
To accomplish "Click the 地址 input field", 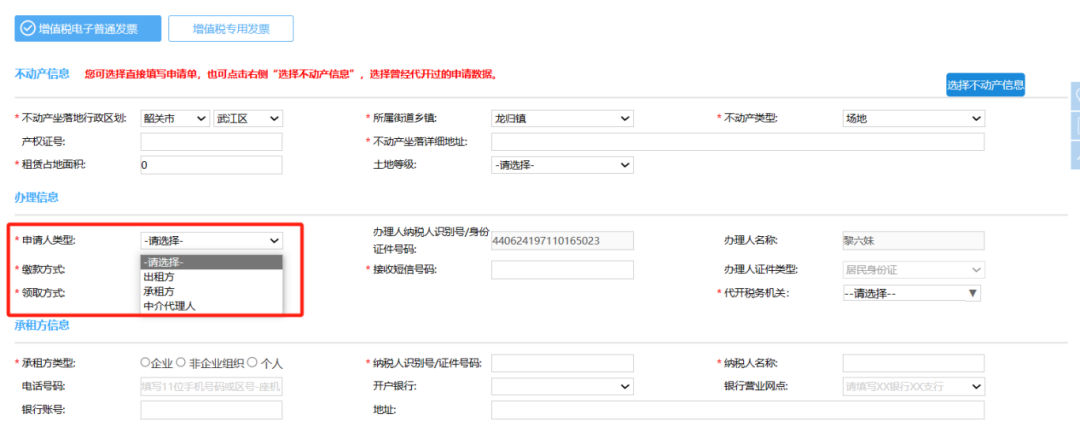I will click(x=738, y=410).
